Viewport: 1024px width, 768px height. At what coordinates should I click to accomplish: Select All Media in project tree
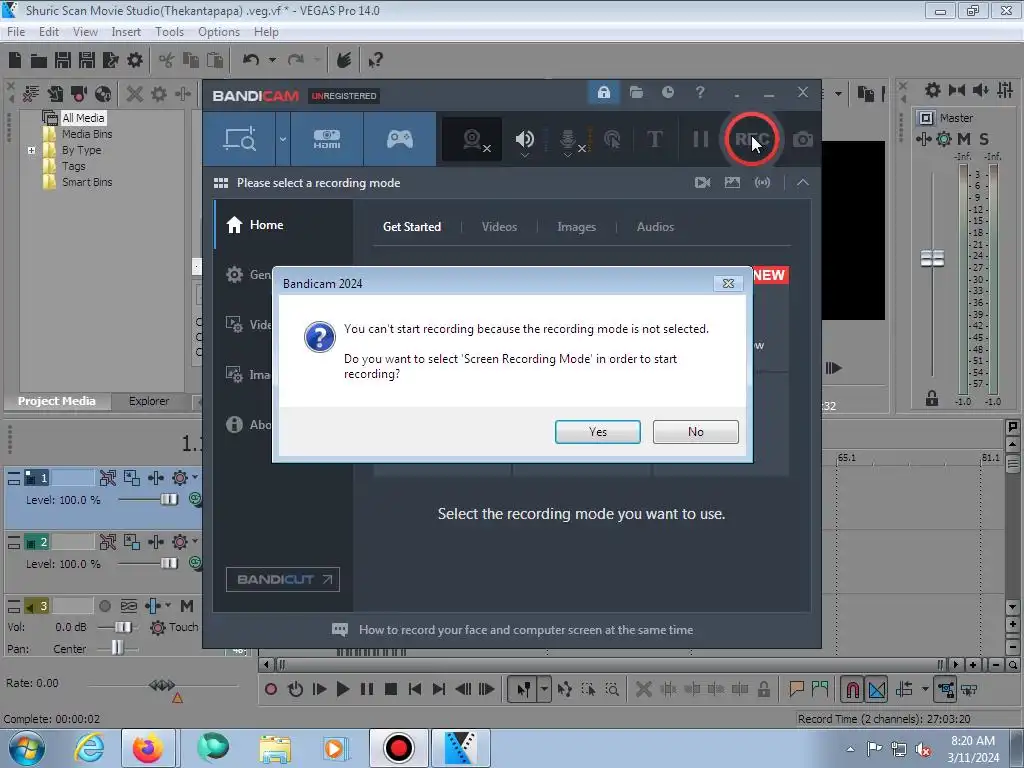[83, 118]
